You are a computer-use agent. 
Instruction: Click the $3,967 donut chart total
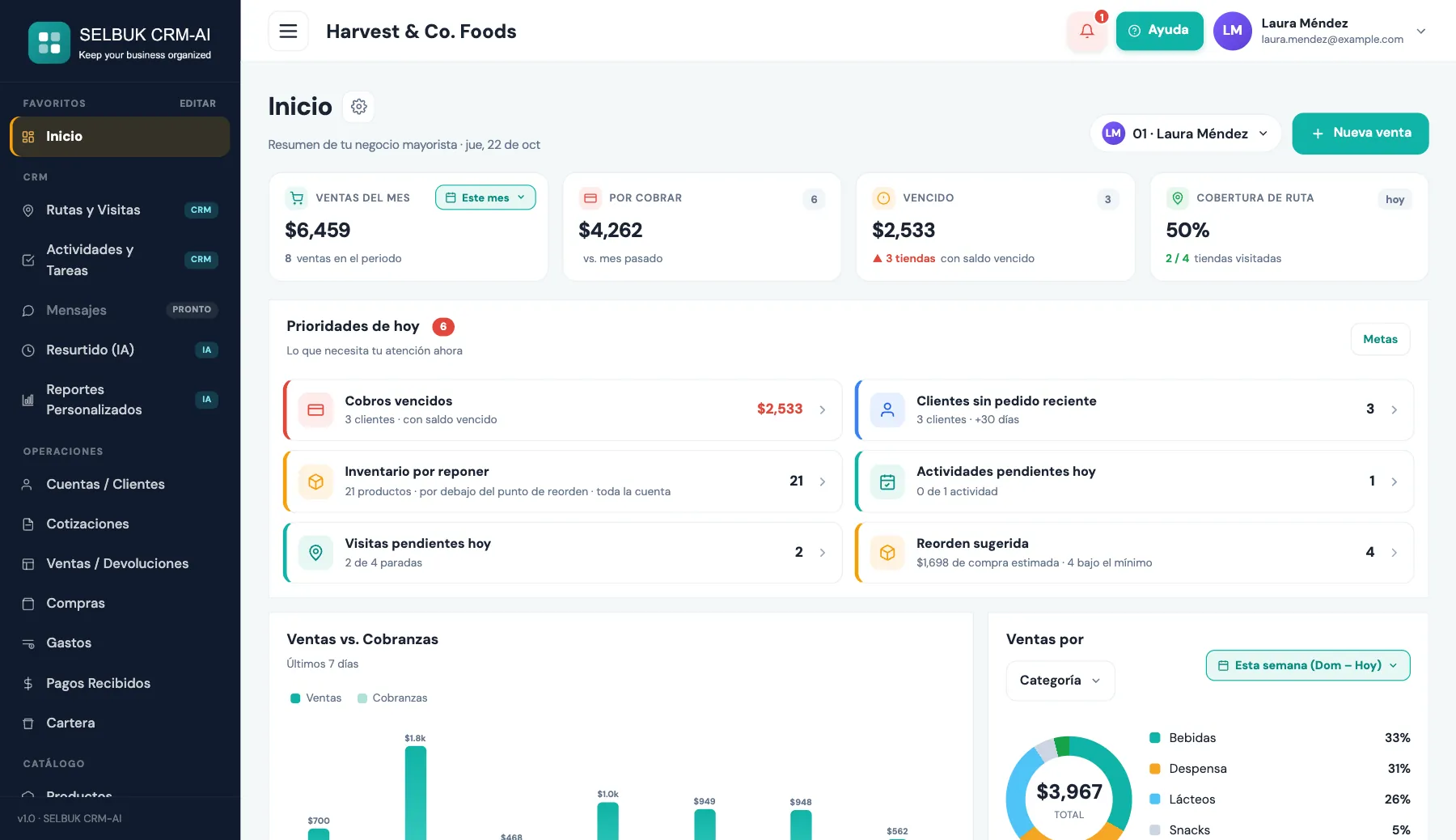[x=1069, y=792]
